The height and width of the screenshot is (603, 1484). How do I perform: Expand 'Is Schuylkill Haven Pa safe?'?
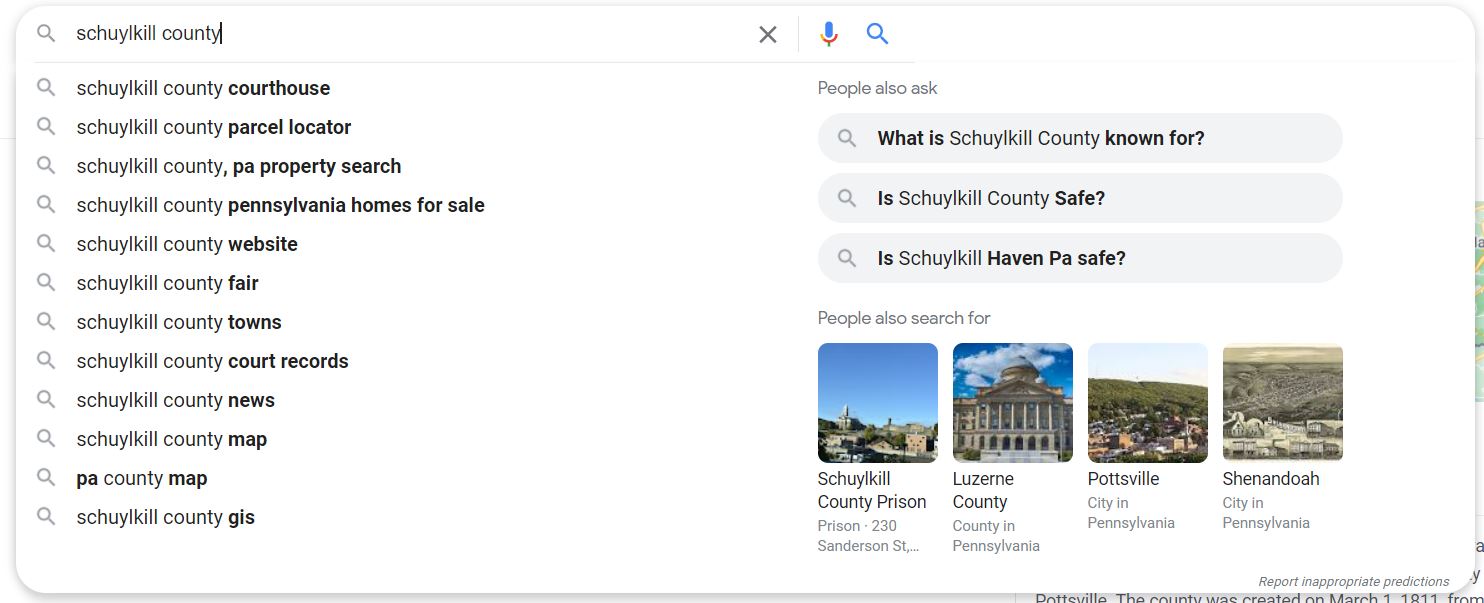pyautogui.click(x=1079, y=257)
